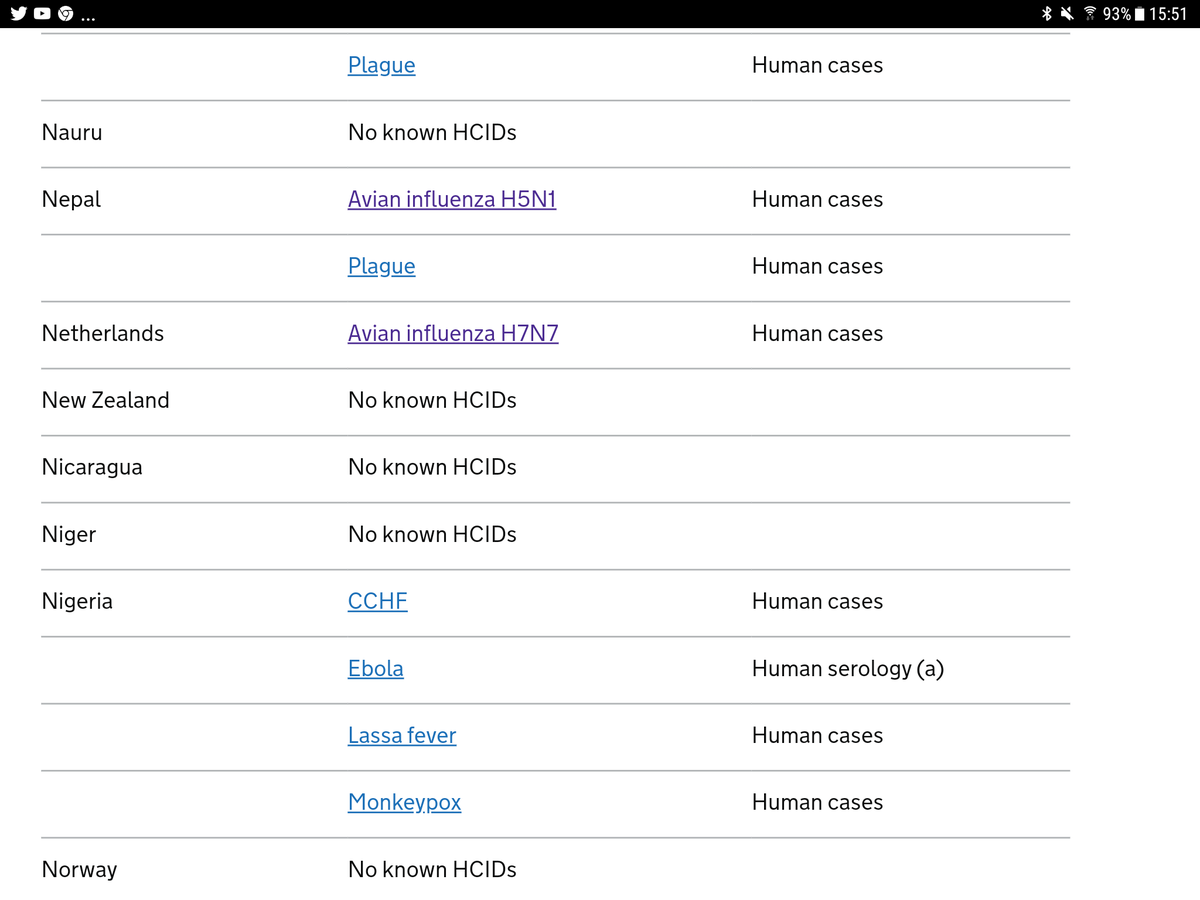Tap the Bluetooth status icon

click(x=1047, y=14)
